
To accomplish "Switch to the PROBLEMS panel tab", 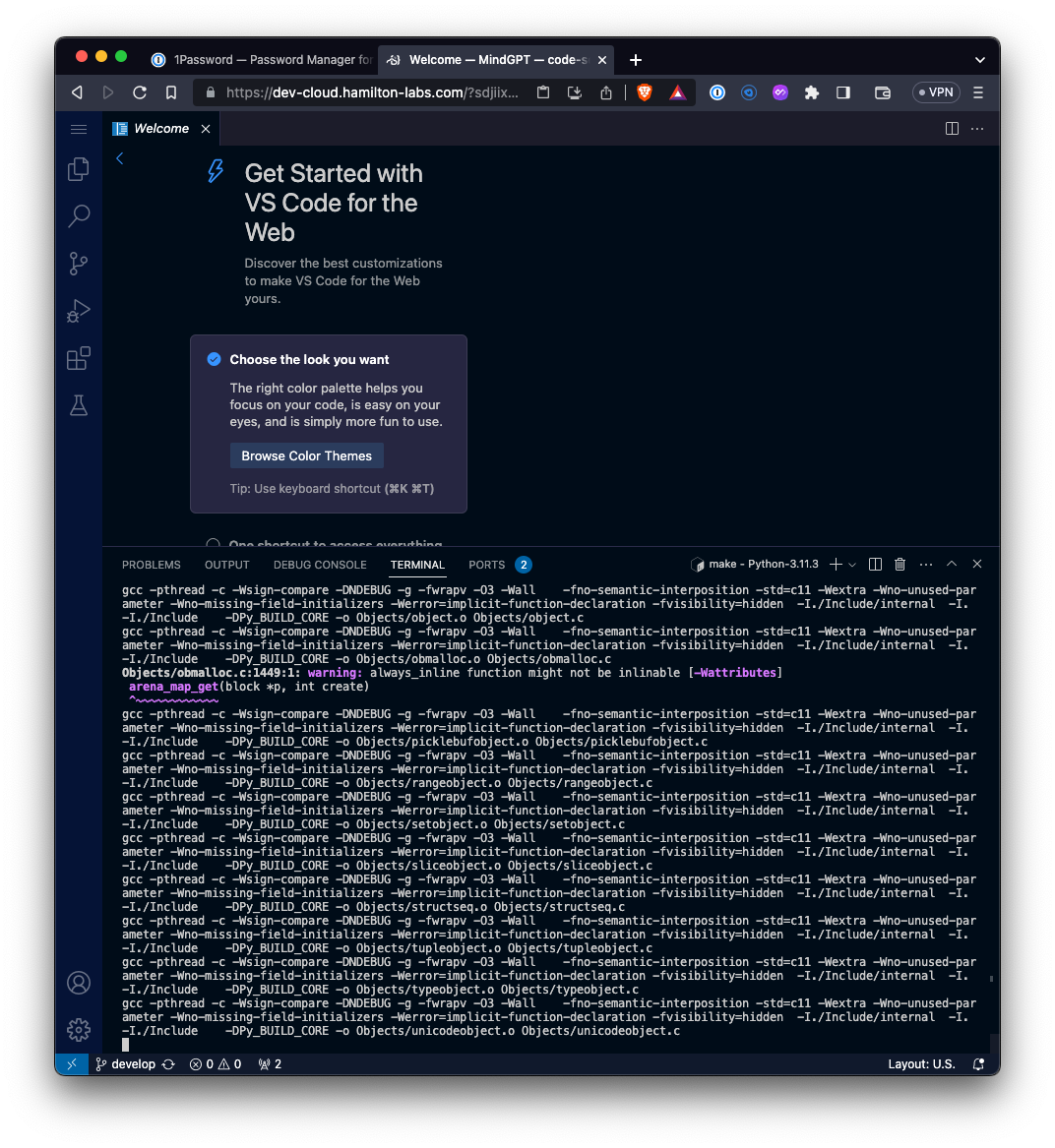I will [152, 565].
